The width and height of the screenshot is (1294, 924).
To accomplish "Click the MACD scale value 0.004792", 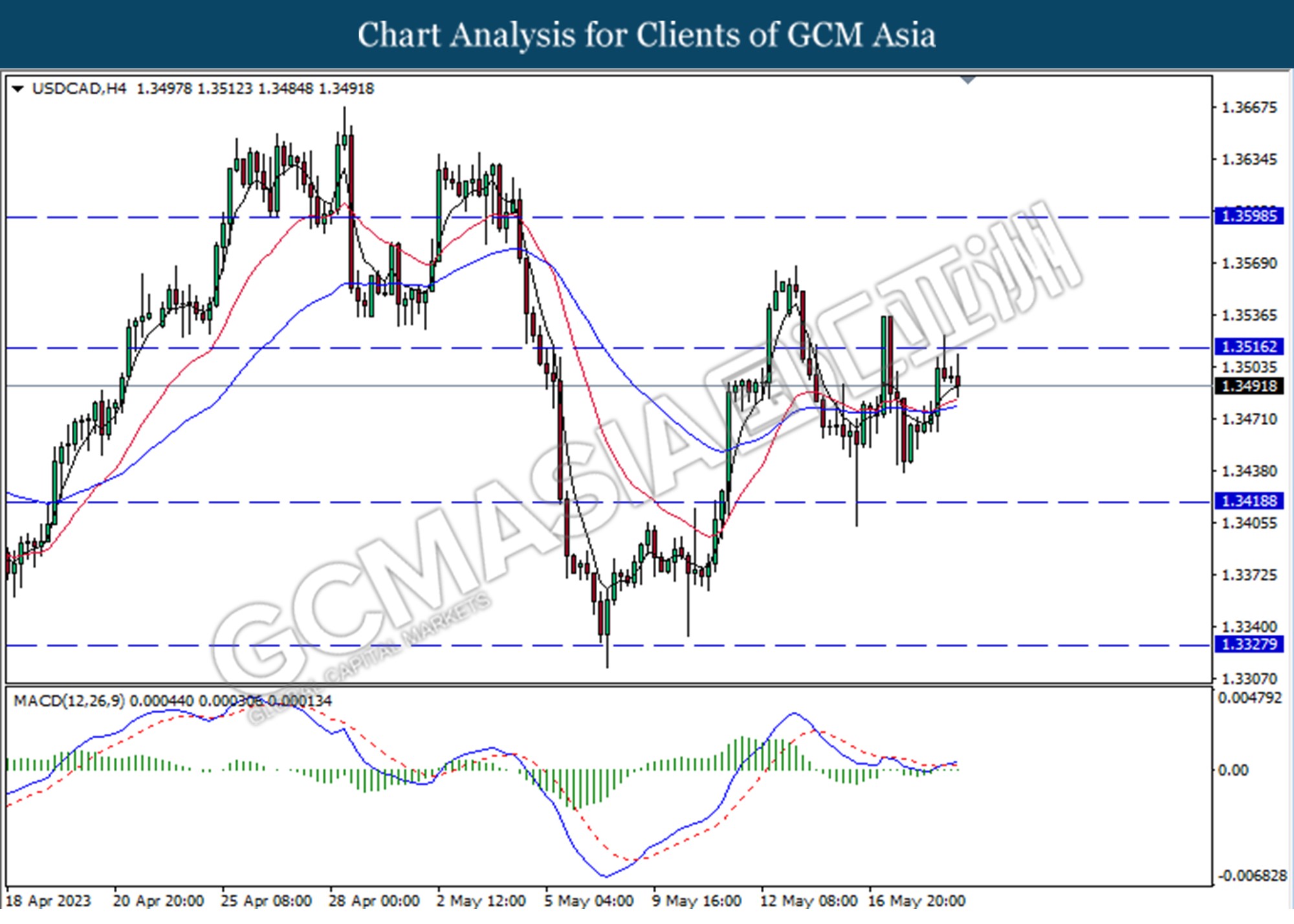I will pyautogui.click(x=1249, y=698).
